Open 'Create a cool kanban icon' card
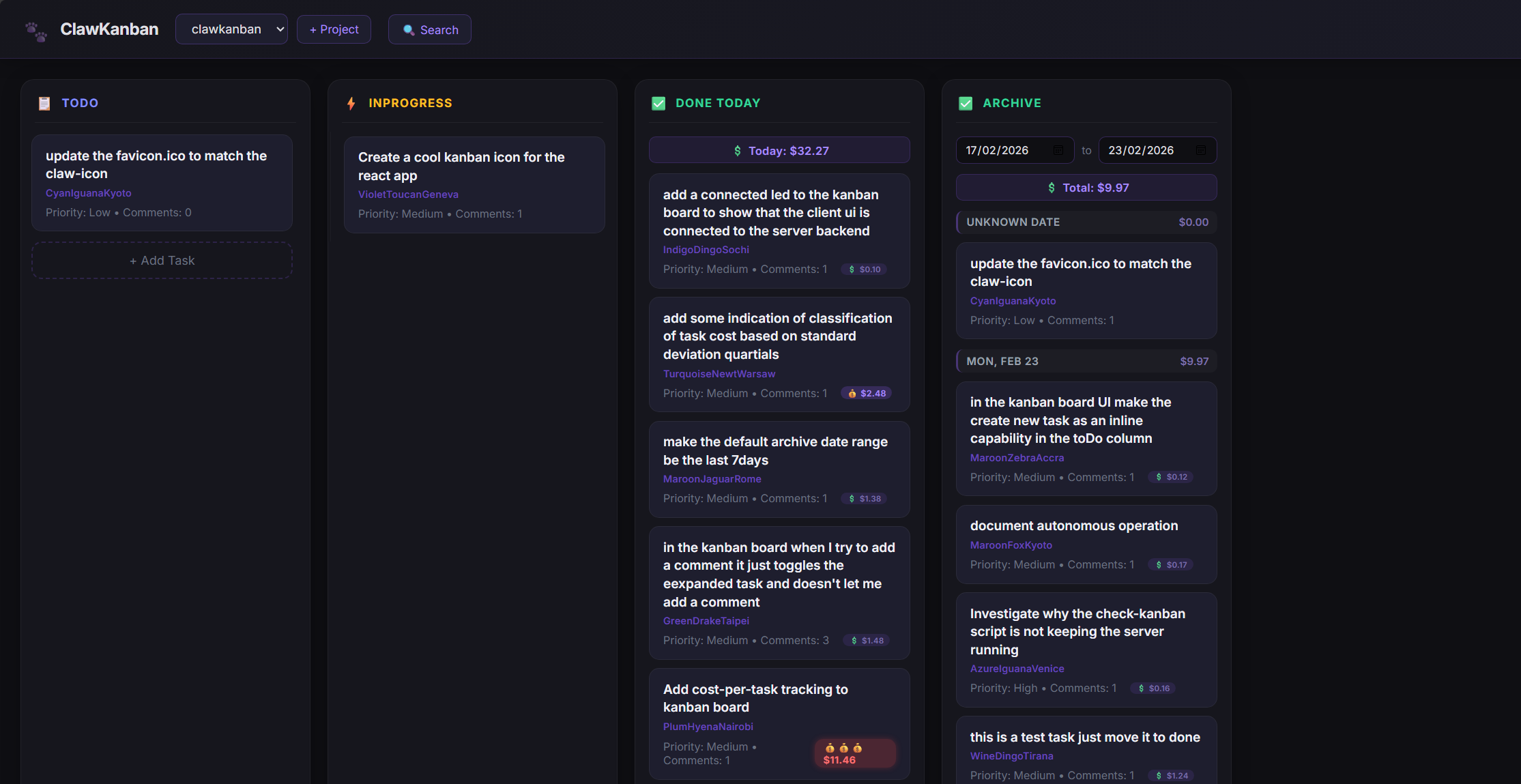 pos(474,185)
